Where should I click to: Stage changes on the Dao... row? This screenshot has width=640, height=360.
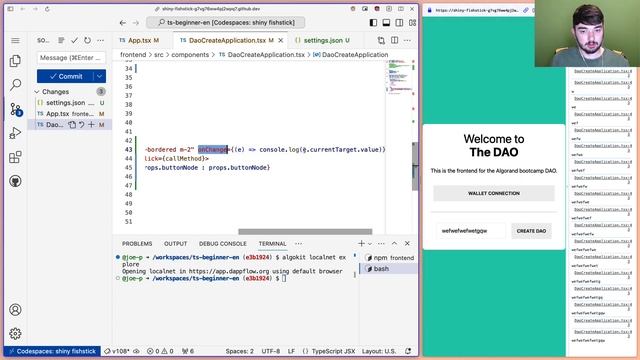(91, 124)
